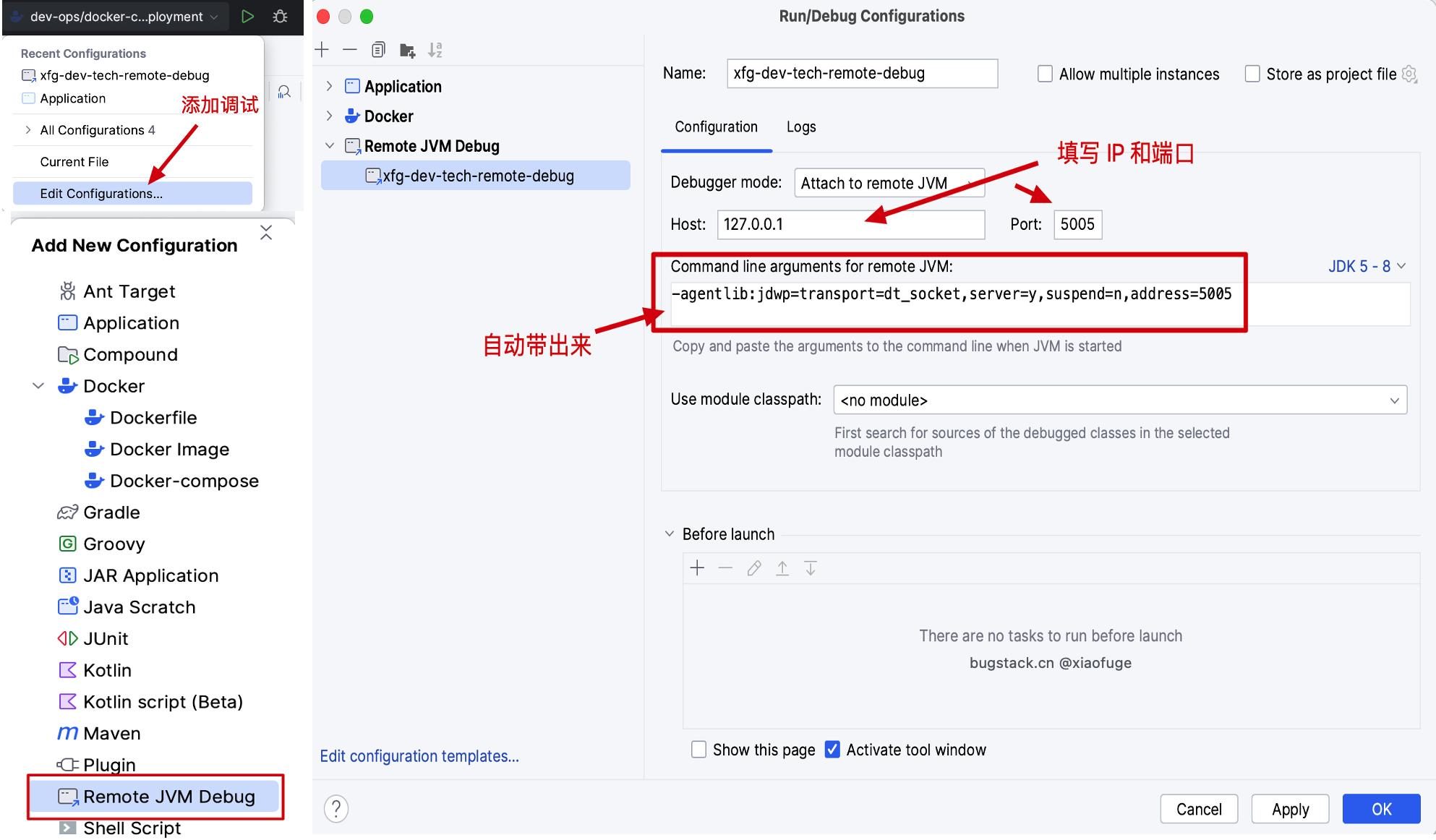The height and width of the screenshot is (840, 1436).
Task: Choose Compound configuration type
Action: click(130, 354)
